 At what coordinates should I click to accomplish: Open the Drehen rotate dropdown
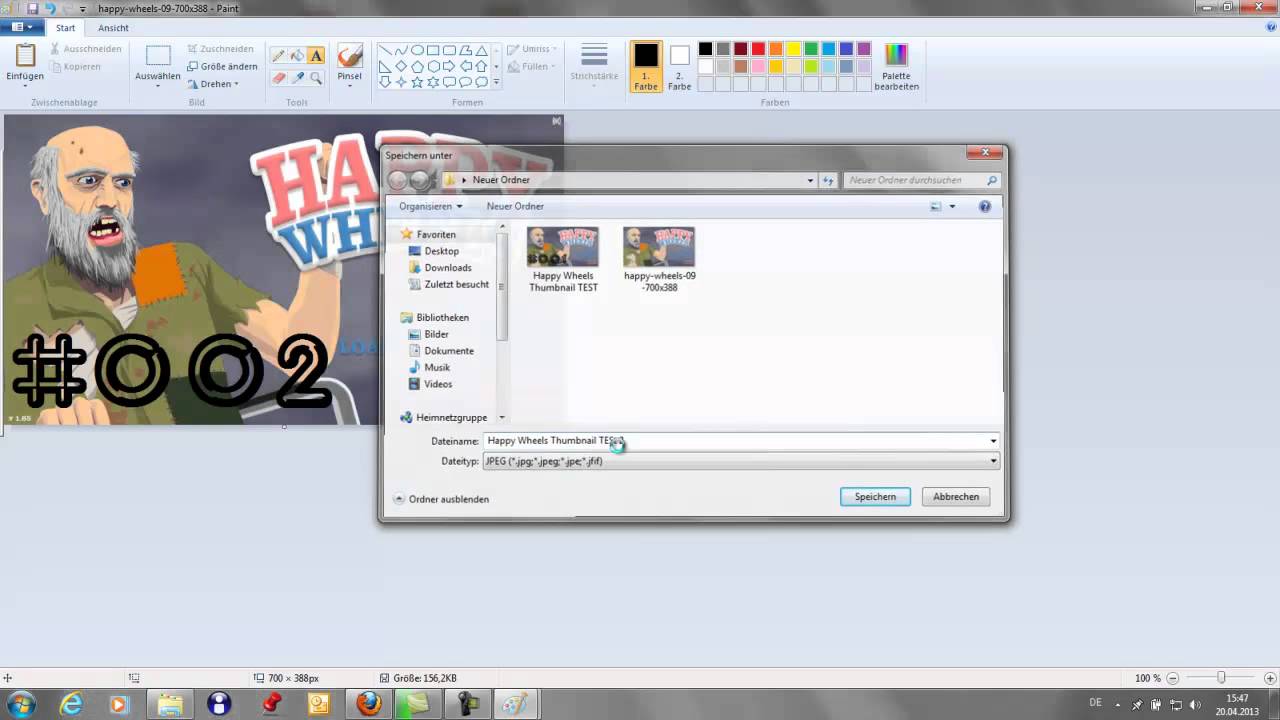click(x=213, y=84)
